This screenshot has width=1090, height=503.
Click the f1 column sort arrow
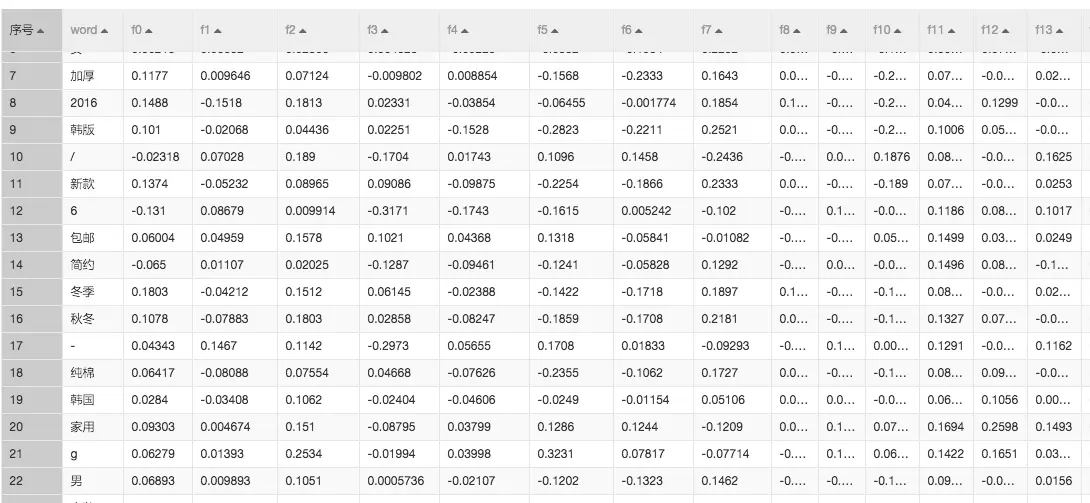(x=219, y=31)
